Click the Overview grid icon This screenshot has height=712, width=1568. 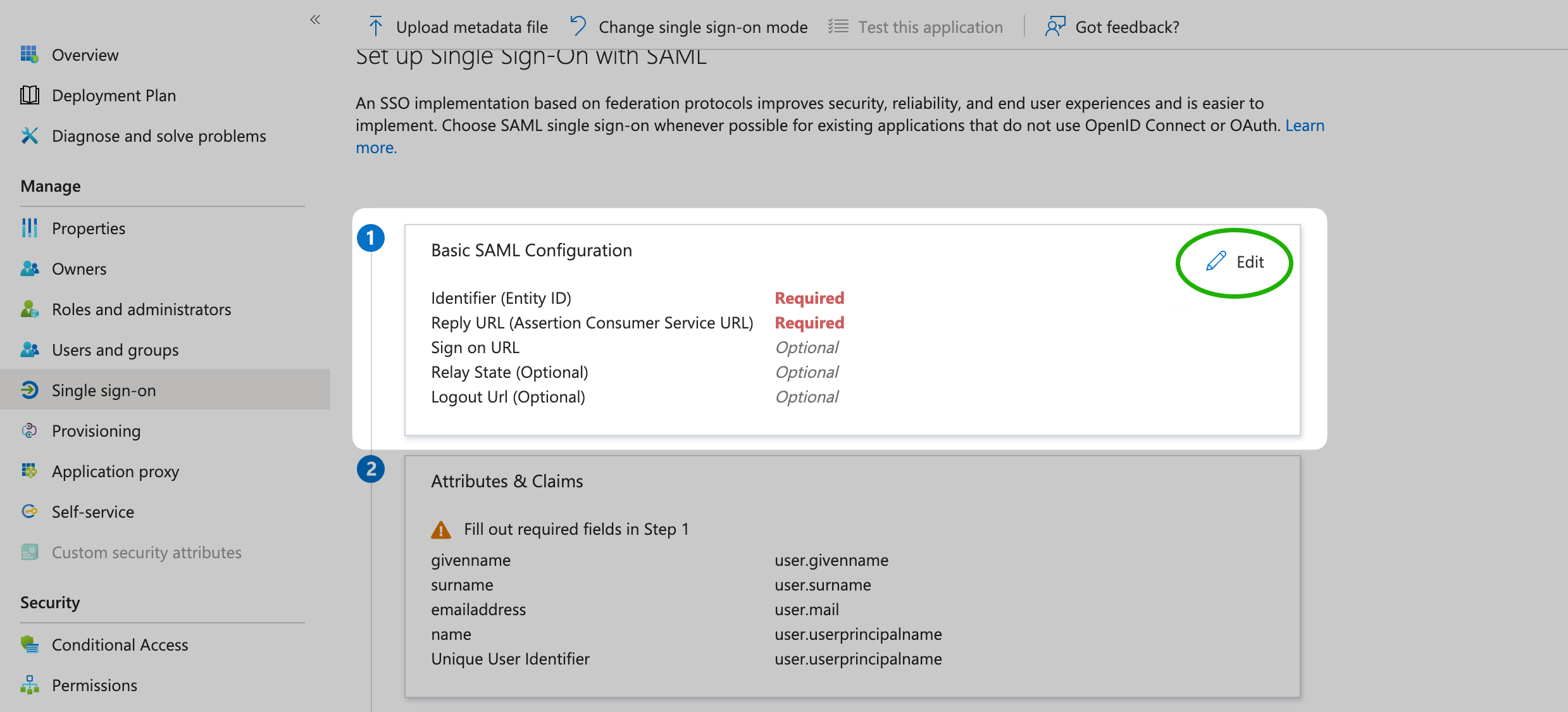tap(29, 54)
